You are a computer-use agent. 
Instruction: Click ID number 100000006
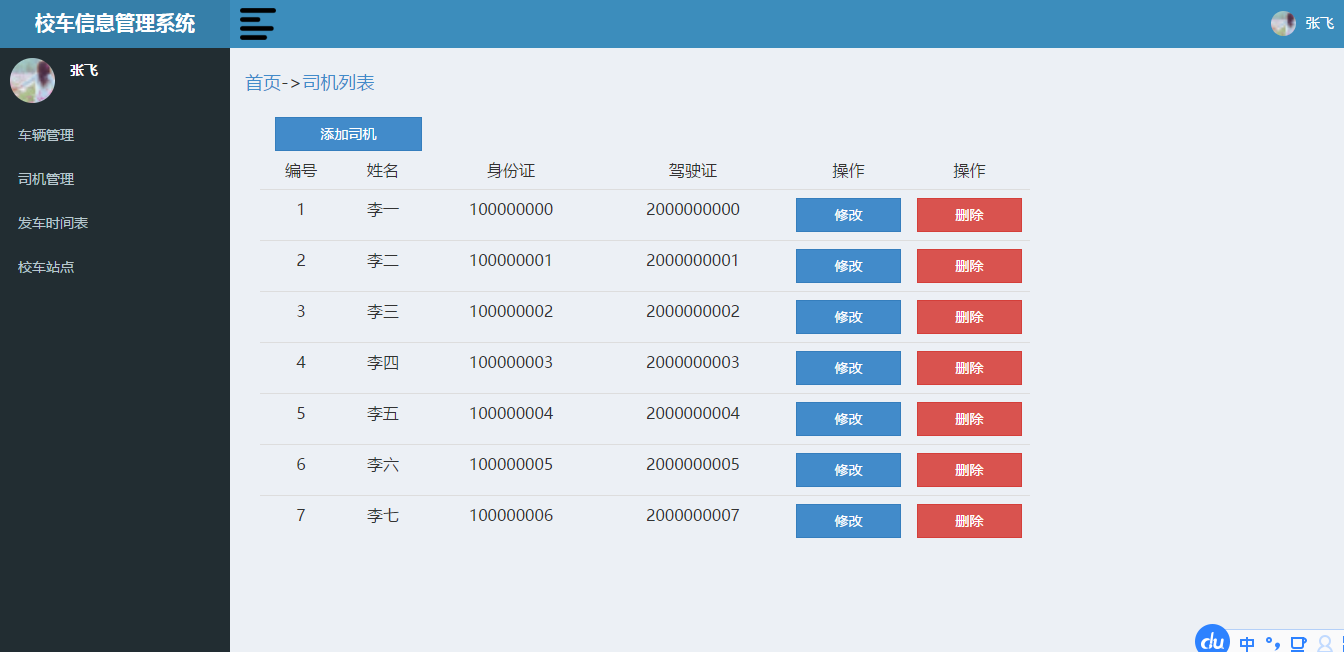[x=511, y=515]
